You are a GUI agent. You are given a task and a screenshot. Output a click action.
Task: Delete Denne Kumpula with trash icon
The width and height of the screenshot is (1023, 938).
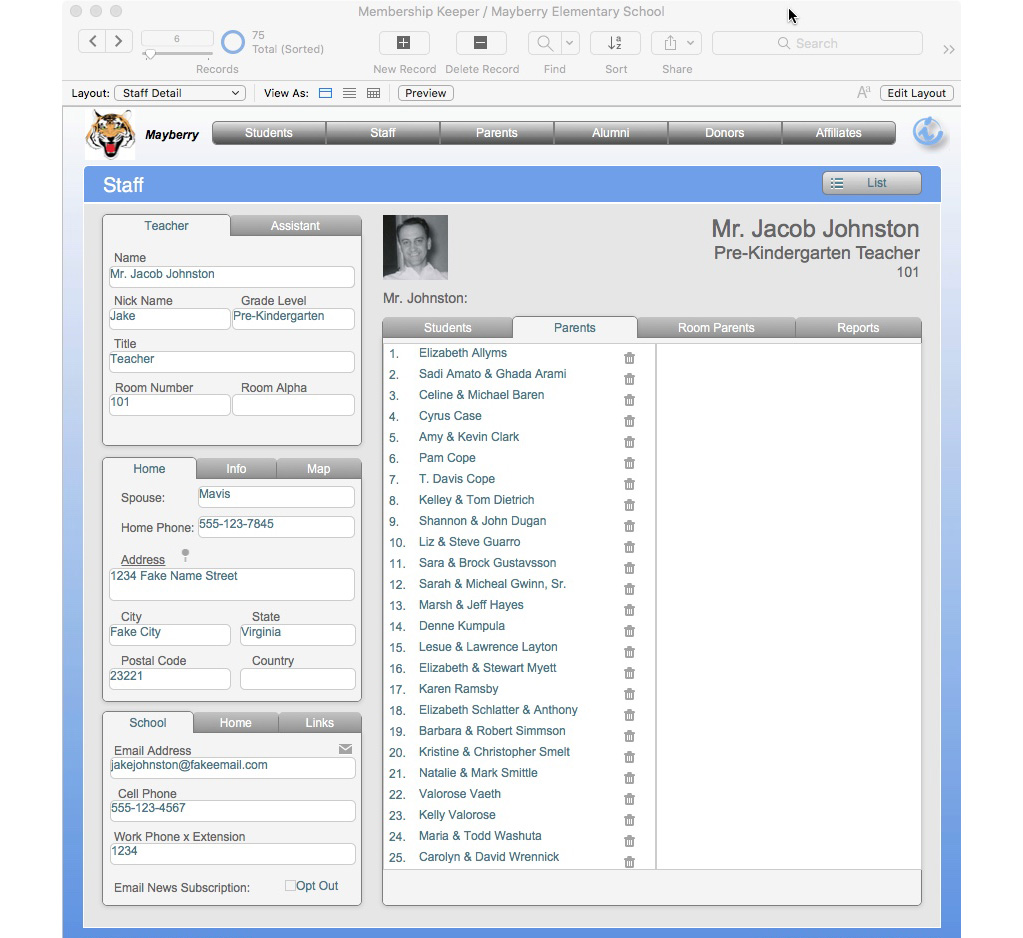629,631
